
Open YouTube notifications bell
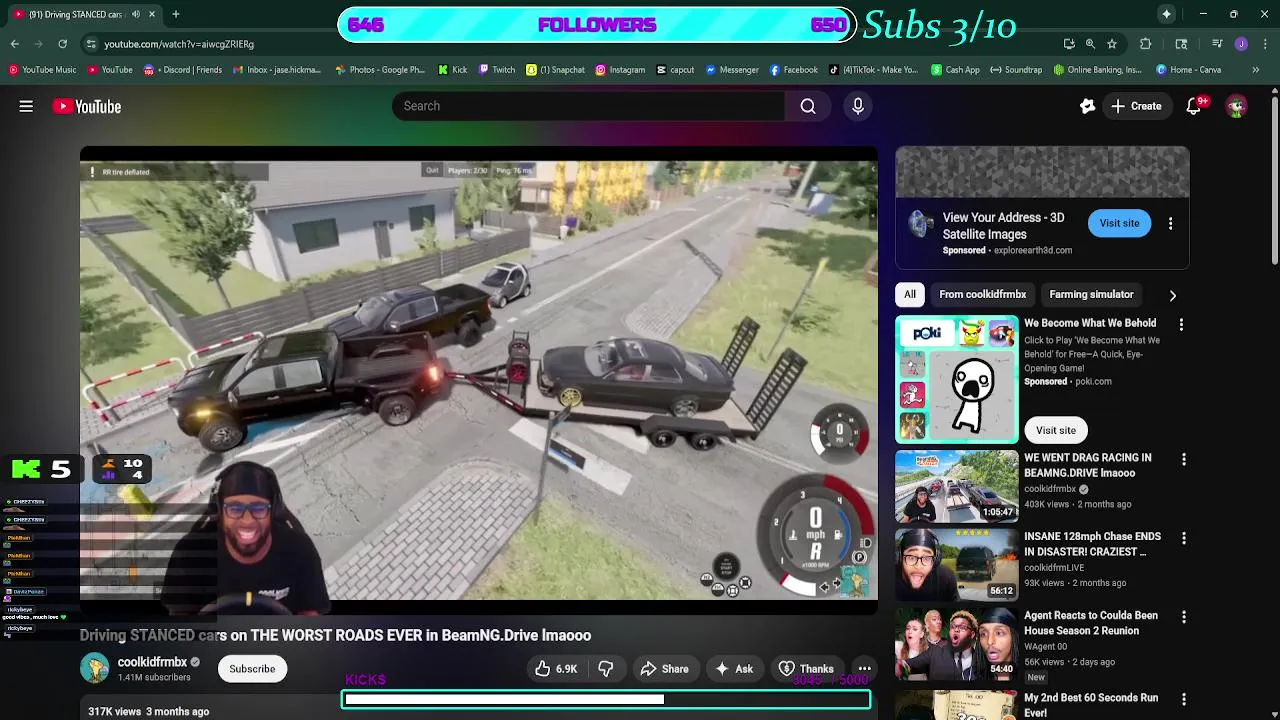pos(1194,106)
